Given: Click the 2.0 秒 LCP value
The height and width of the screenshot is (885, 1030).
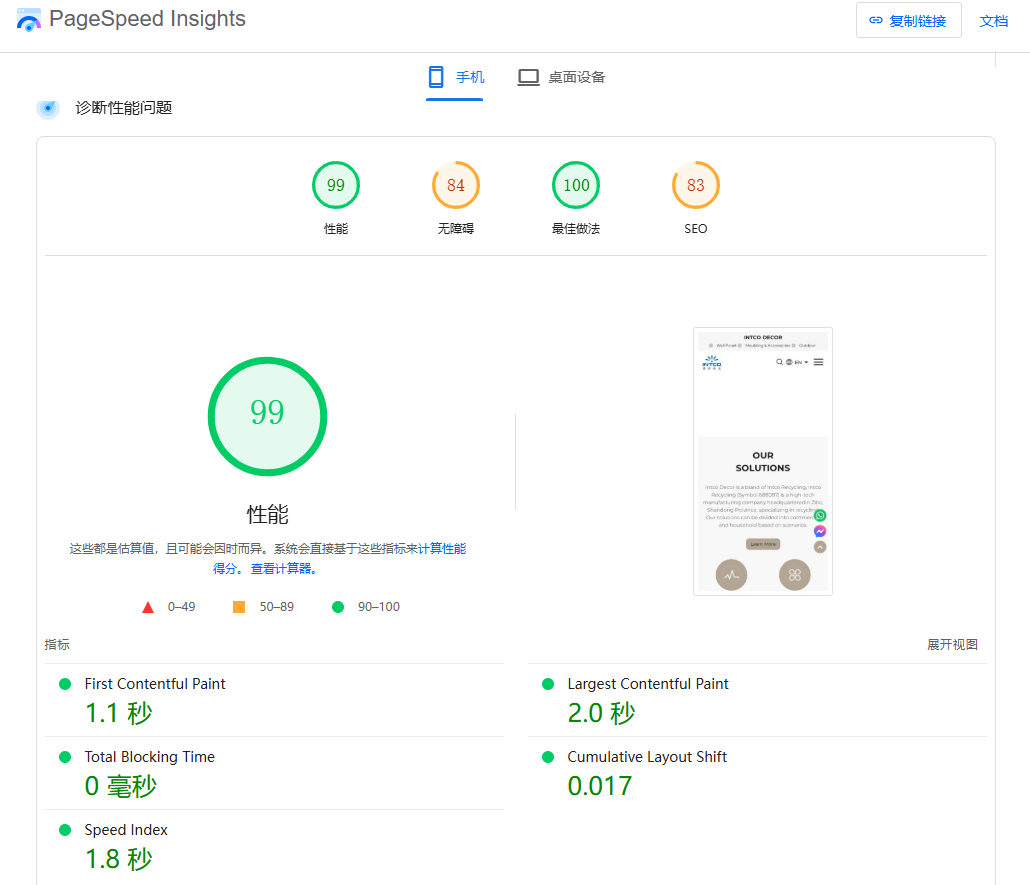Looking at the screenshot, I should click(x=602, y=713).
